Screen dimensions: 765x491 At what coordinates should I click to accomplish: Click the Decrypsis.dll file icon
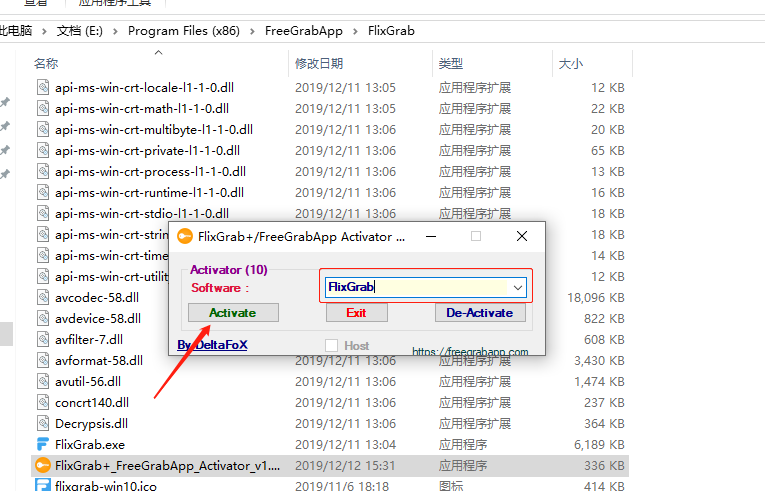coord(43,423)
